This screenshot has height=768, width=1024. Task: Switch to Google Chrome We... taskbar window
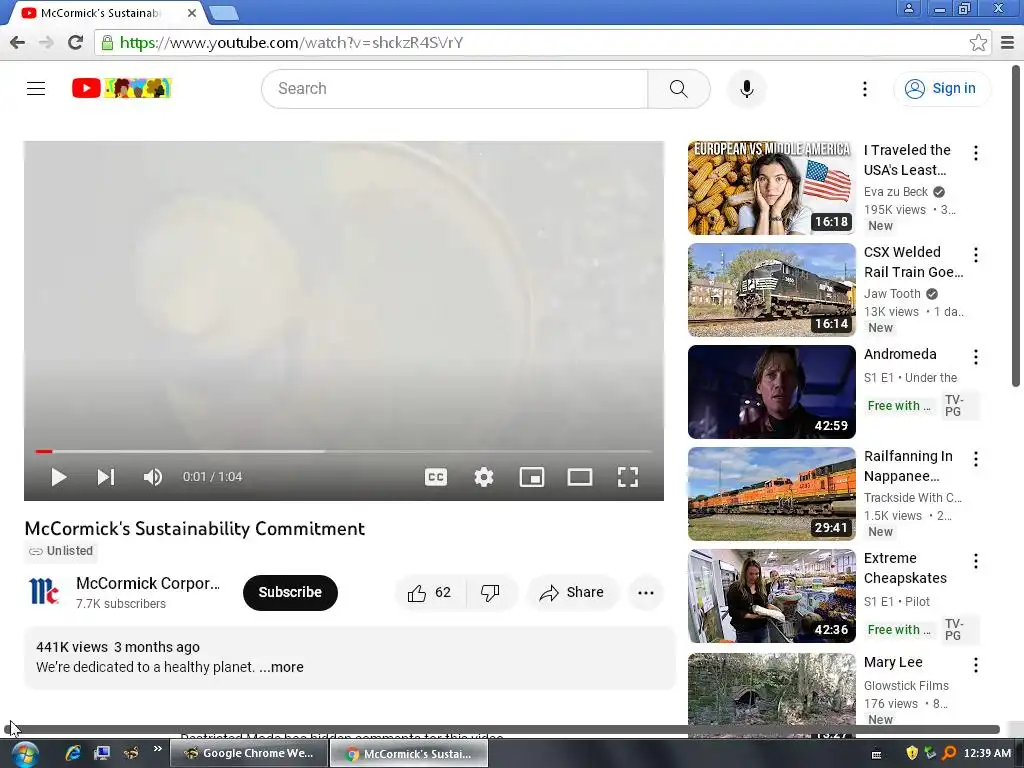tap(249, 753)
